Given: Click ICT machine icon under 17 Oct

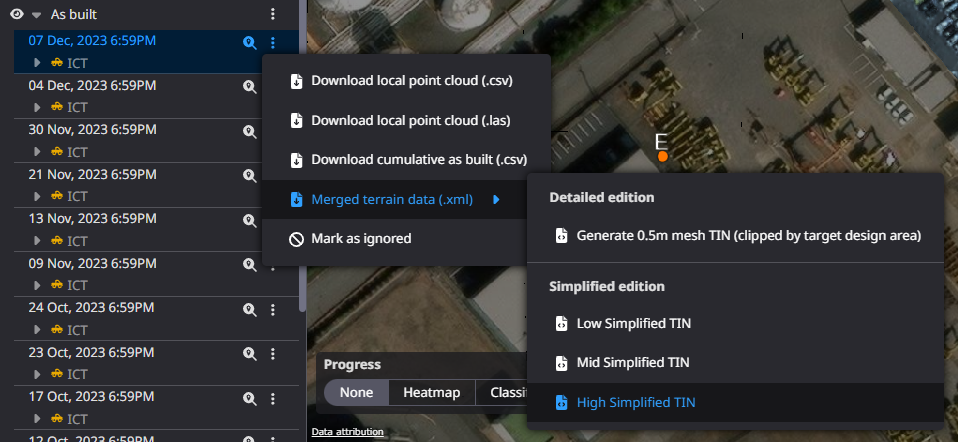Looking at the screenshot, I should tap(57, 419).
